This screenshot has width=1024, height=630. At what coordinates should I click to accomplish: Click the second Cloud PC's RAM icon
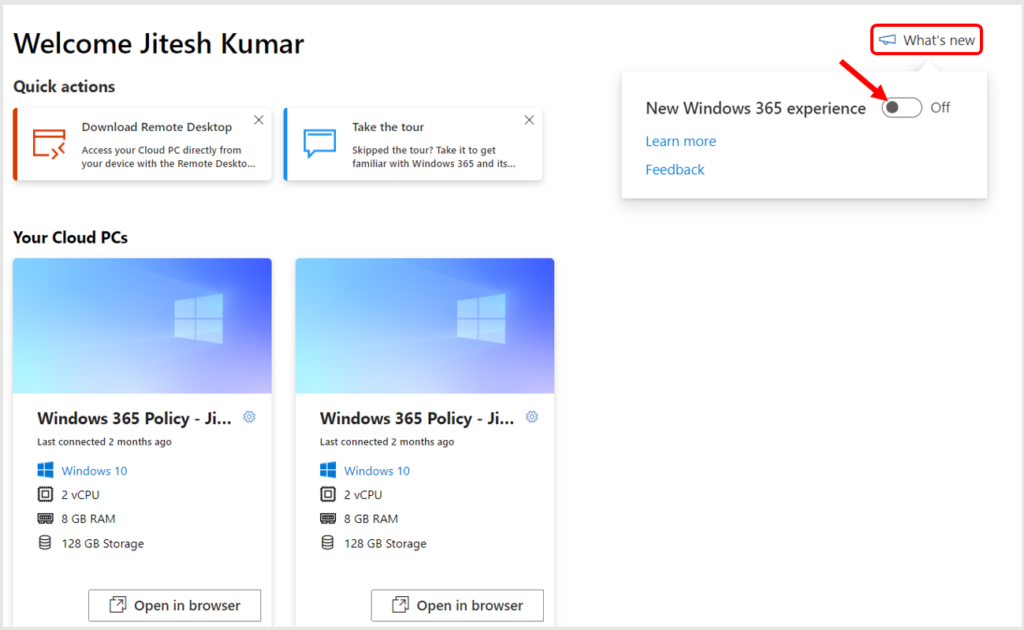click(328, 518)
